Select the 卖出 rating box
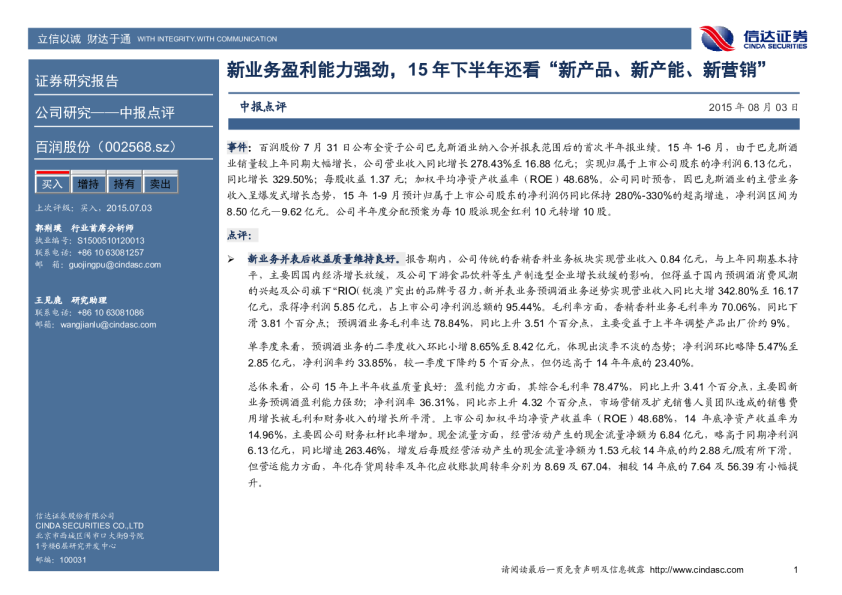842x595 pixels. tap(159, 185)
